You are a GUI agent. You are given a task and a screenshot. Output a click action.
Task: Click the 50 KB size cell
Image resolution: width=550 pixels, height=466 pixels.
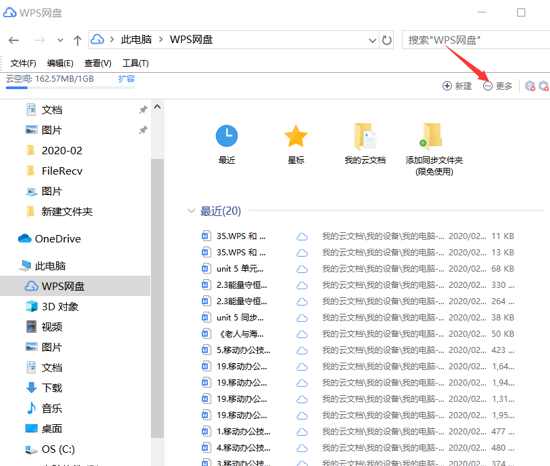tap(503, 334)
